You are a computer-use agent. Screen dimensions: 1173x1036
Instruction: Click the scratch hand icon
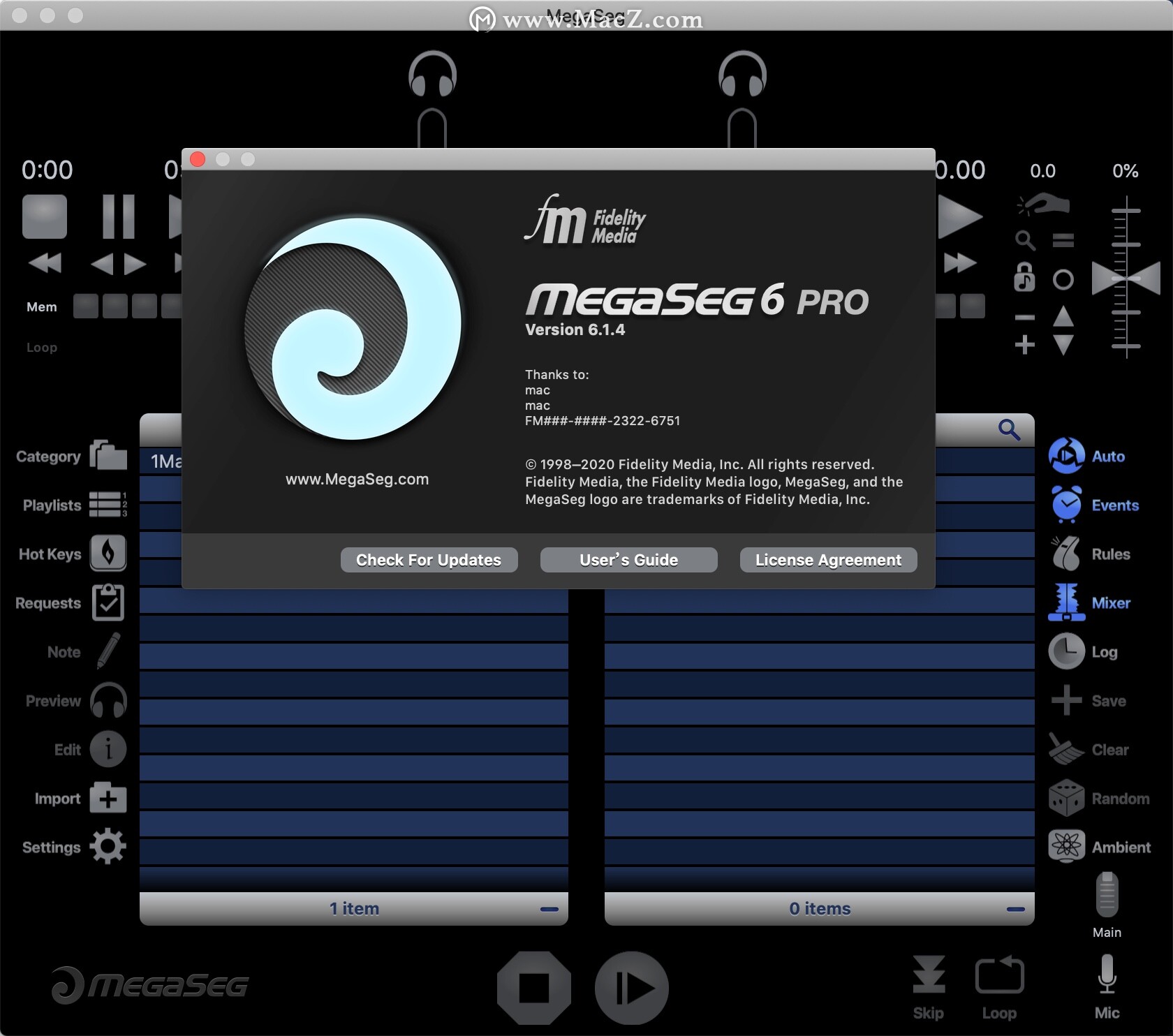click(x=1043, y=204)
